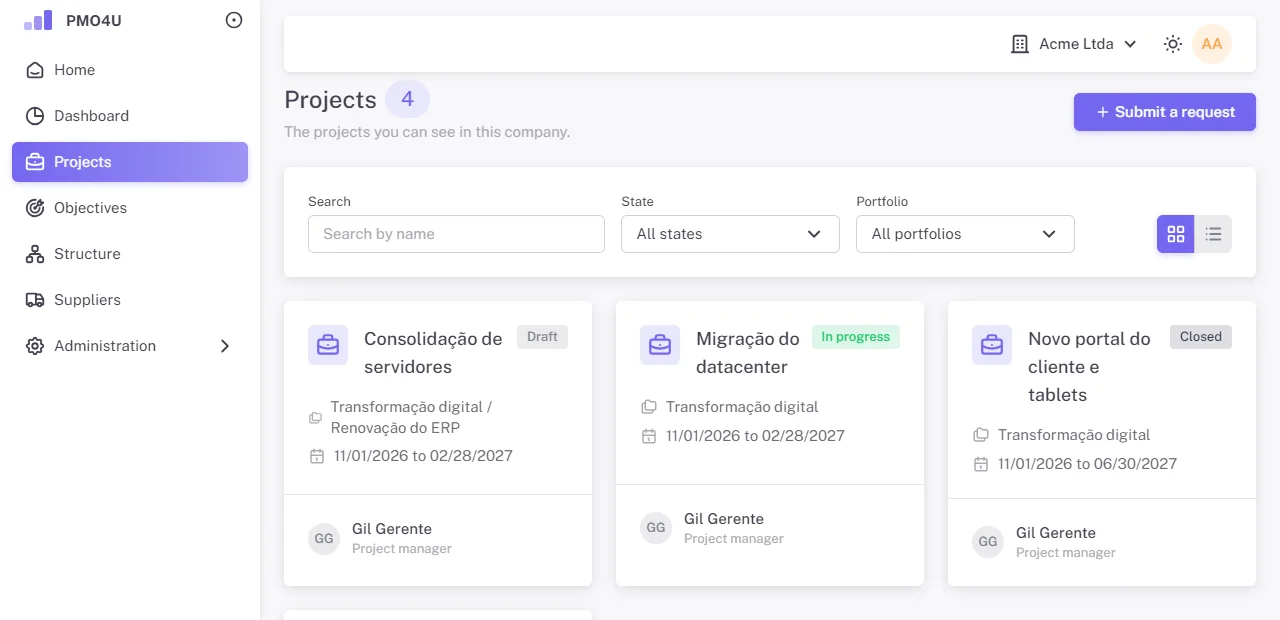1280x620 pixels.
Task: Open Novo portal do cliente e tablets title
Action: point(1089,367)
